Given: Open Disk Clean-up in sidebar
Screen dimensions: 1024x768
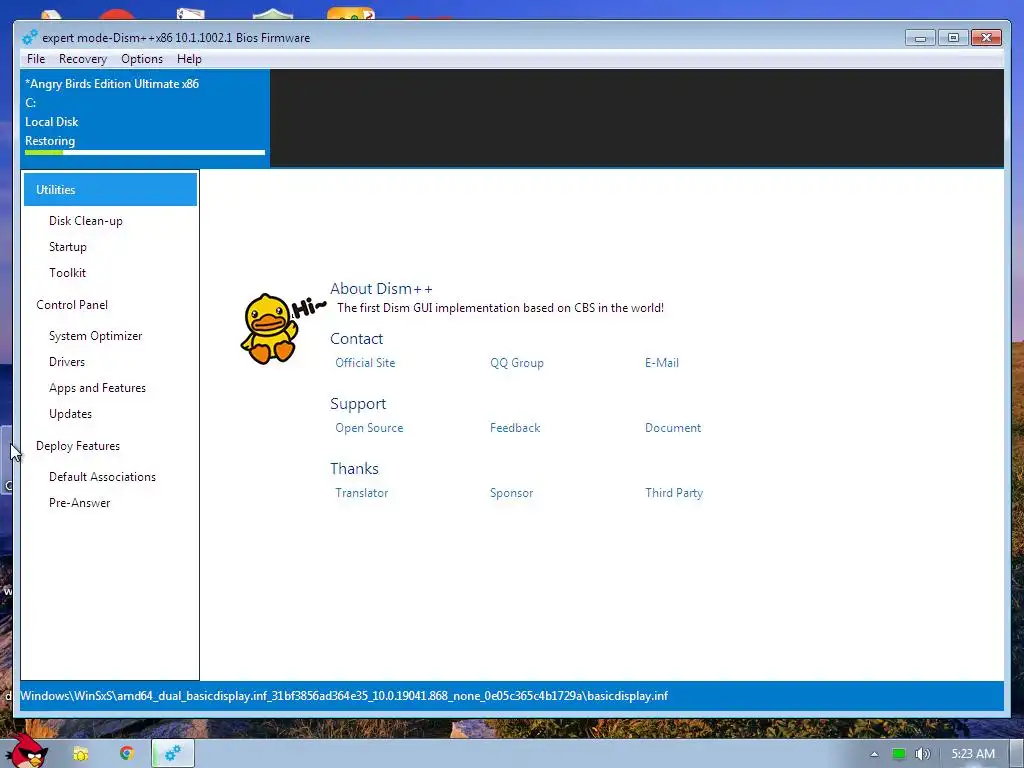Looking at the screenshot, I should (x=86, y=221).
